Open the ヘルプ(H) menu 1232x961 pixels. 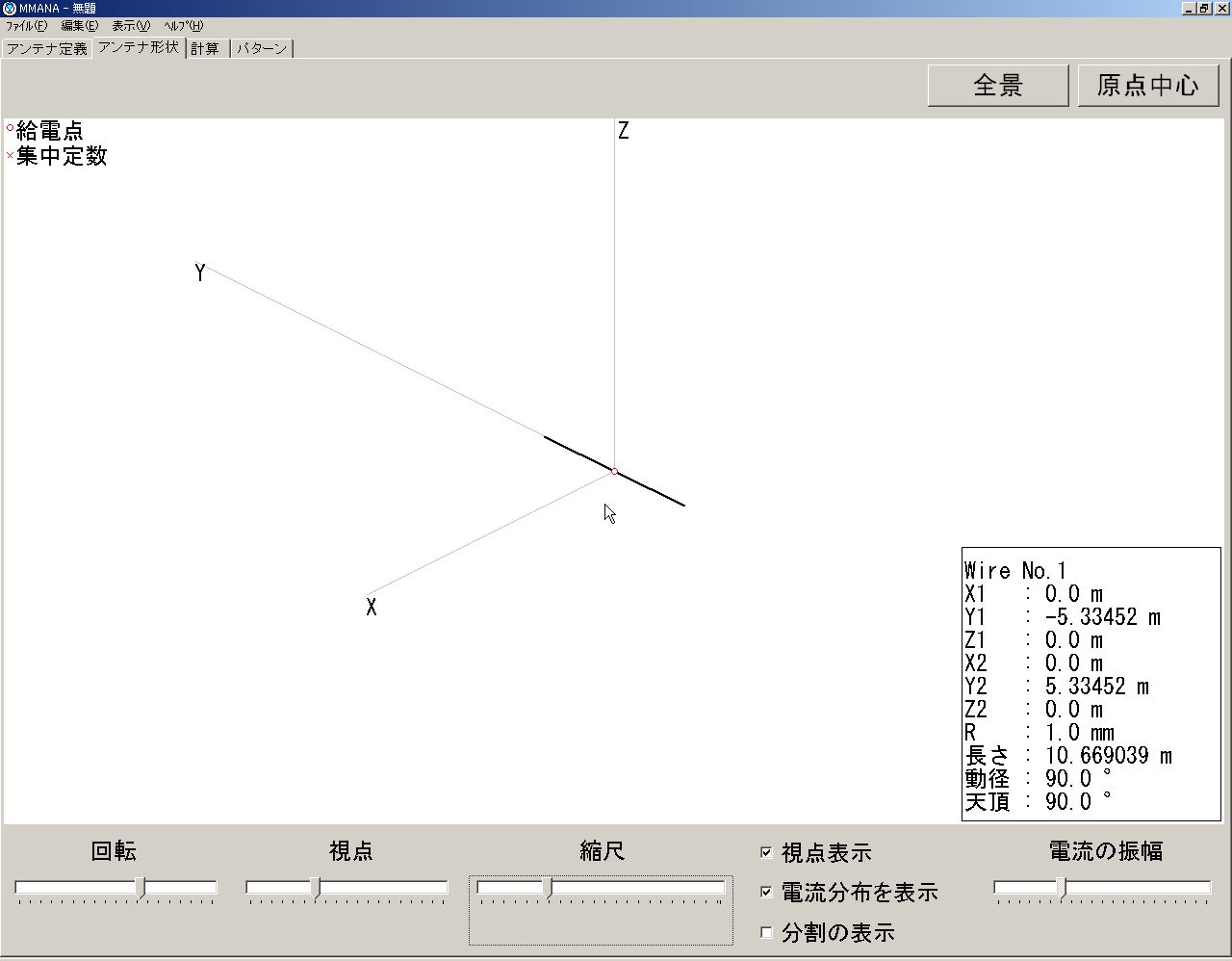(184, 26)
